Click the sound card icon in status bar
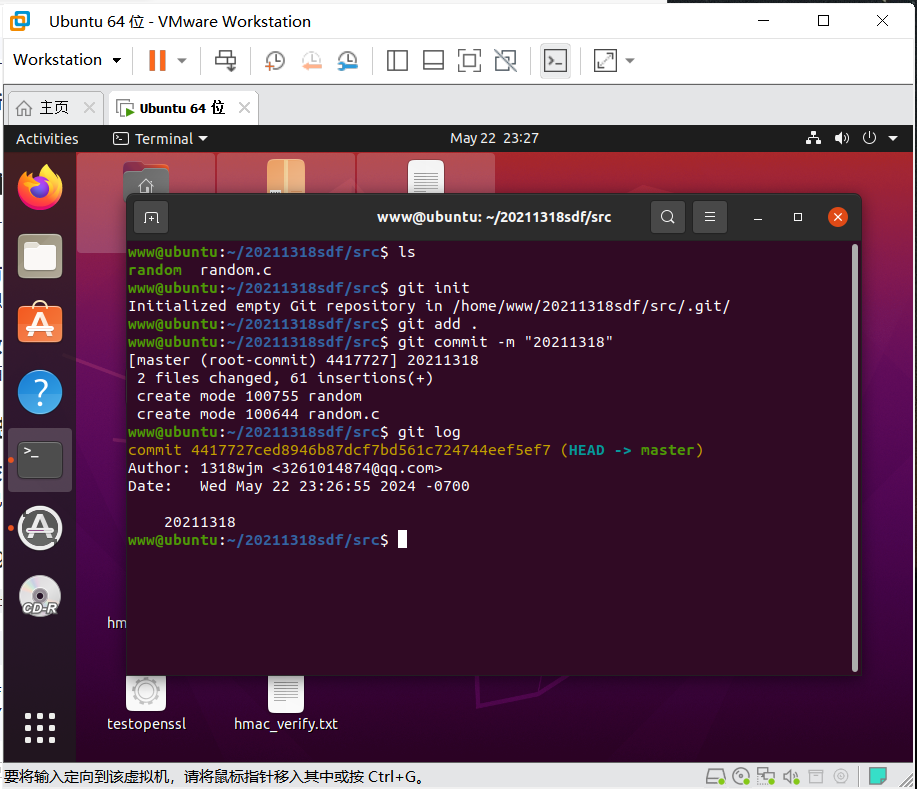The width and height of the screenshot is (917, 789). [x=791, y=777]
